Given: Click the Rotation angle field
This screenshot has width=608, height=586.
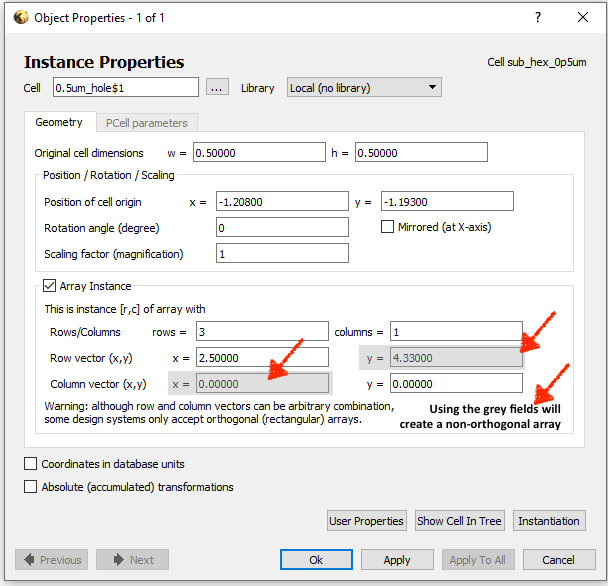Looking at the screenshot, I should [282, 227].
